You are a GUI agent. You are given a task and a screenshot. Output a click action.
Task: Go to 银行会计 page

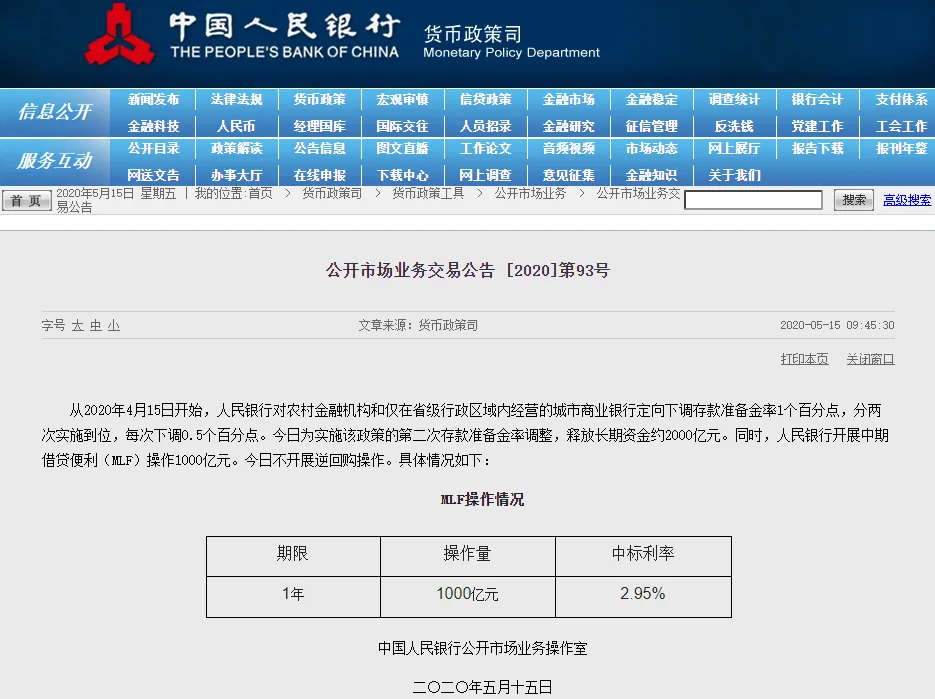pos(817,100)
